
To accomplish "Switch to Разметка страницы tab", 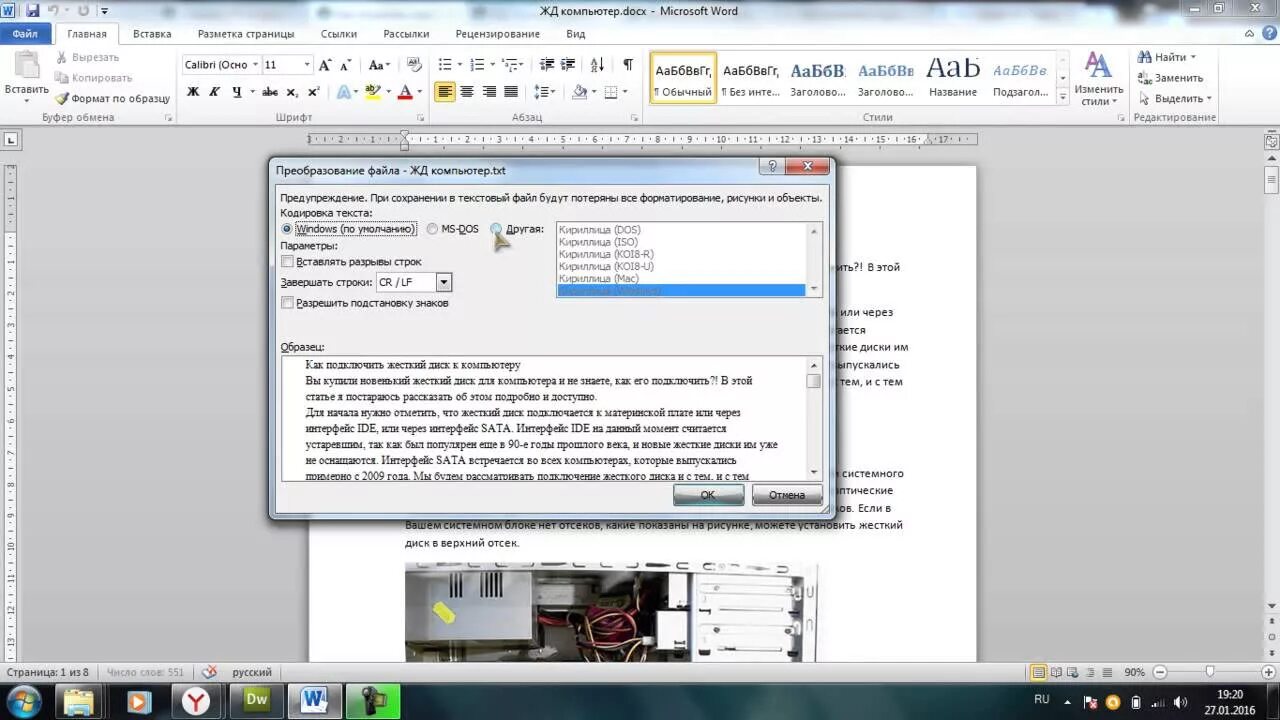I will pyautogui.click(x=245, y=34).
